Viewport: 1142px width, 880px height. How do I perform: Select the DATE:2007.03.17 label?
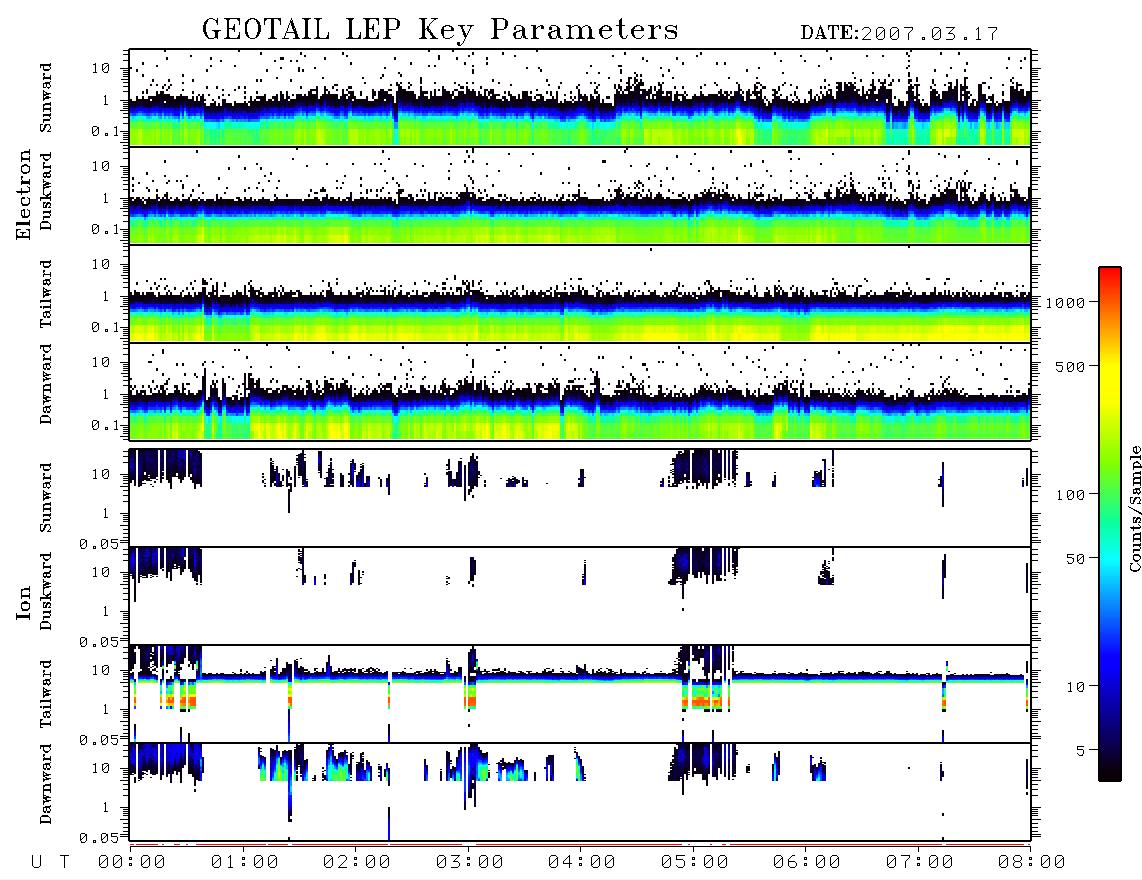(899, 34)
